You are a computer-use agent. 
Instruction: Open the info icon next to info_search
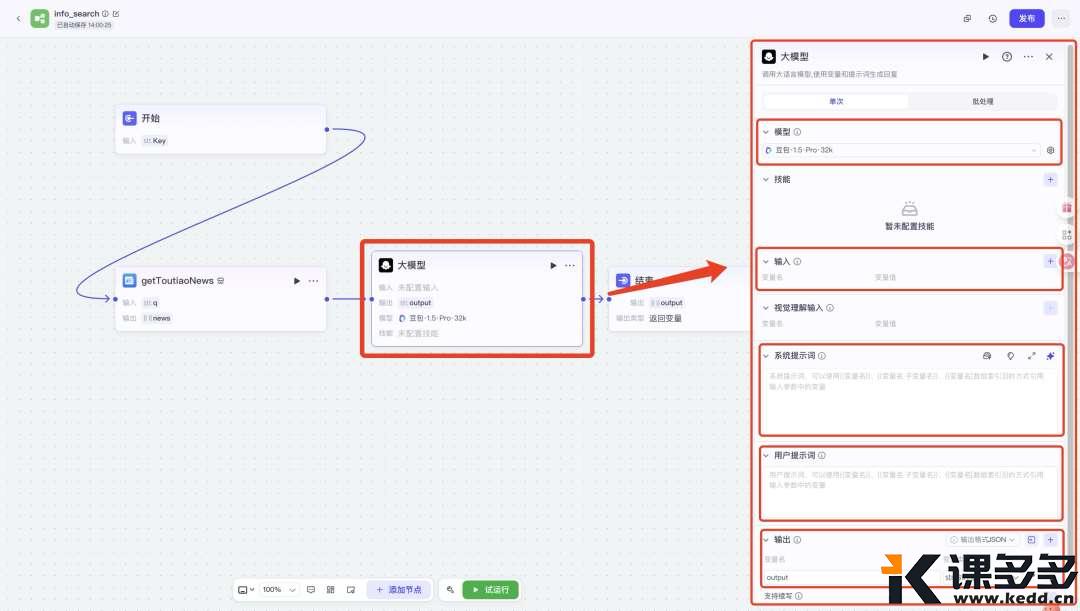pos(105,14)
